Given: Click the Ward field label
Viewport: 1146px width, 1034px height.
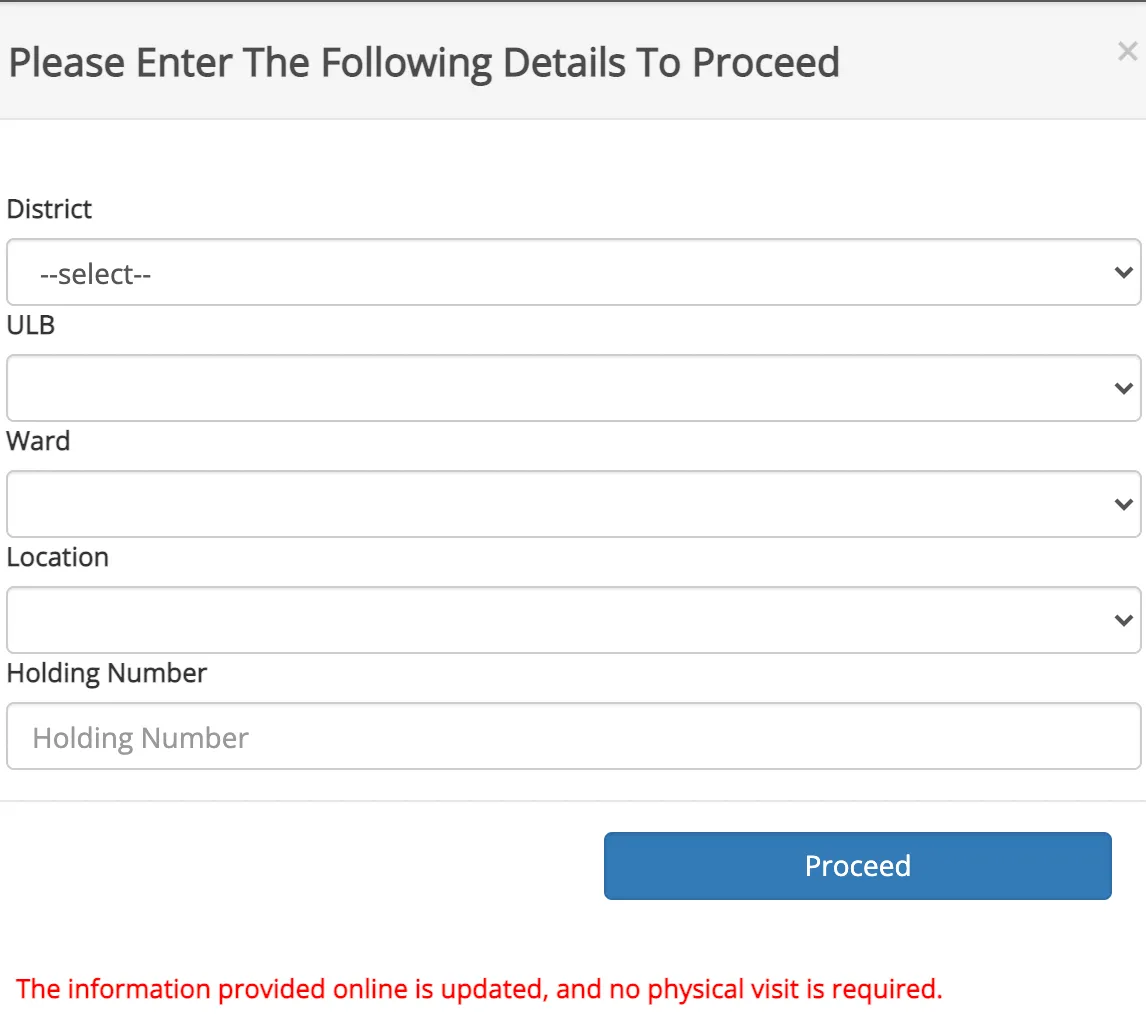Looking at the screenshot, I should (x=39, y=441).
